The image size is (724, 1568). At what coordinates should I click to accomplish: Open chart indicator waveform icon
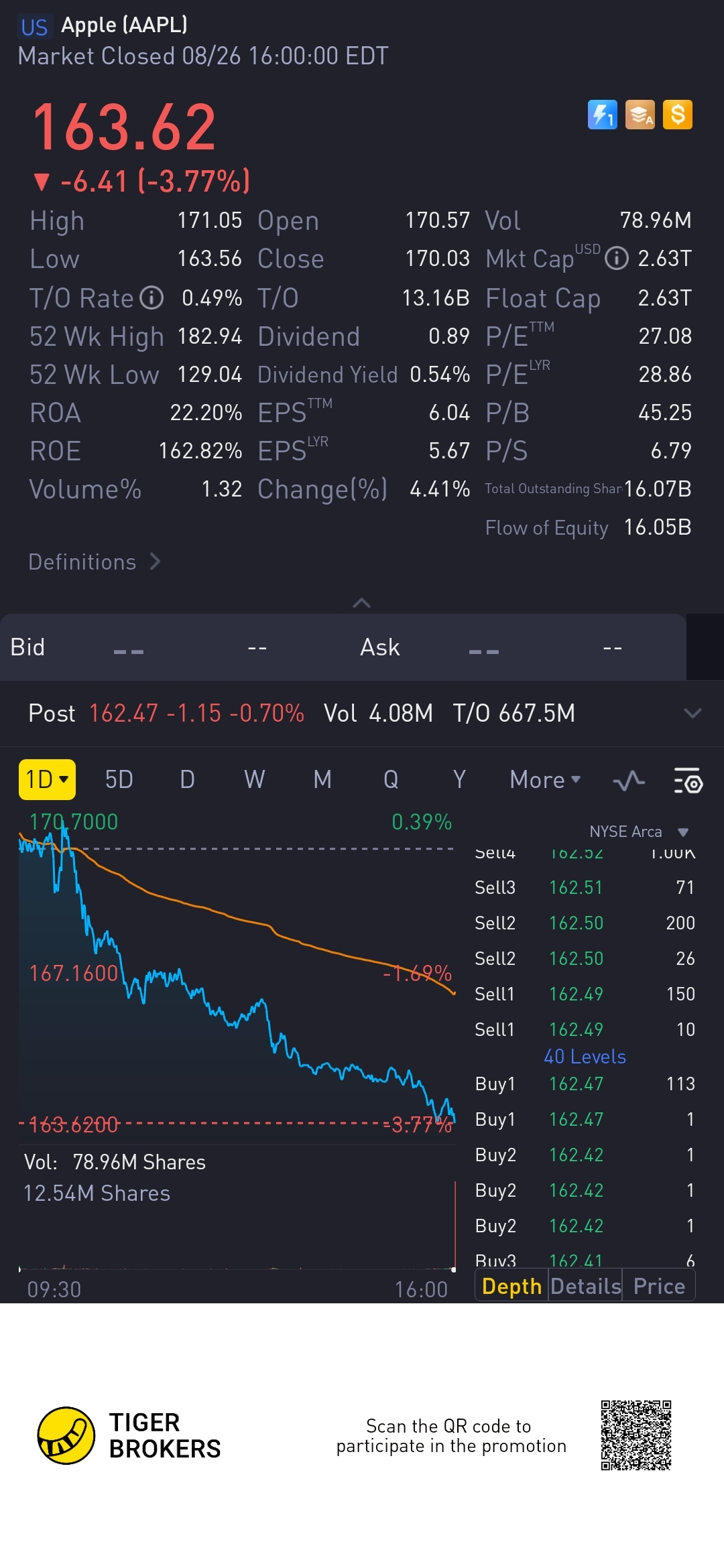629,781
